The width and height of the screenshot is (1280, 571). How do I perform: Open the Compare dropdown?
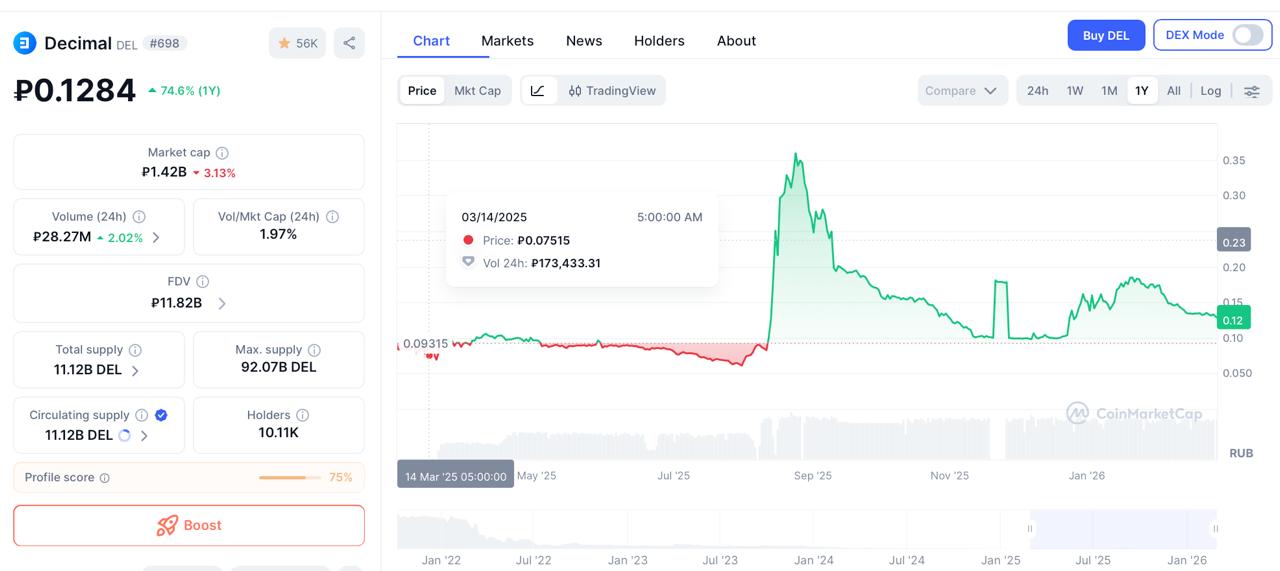tap(962, 91)
